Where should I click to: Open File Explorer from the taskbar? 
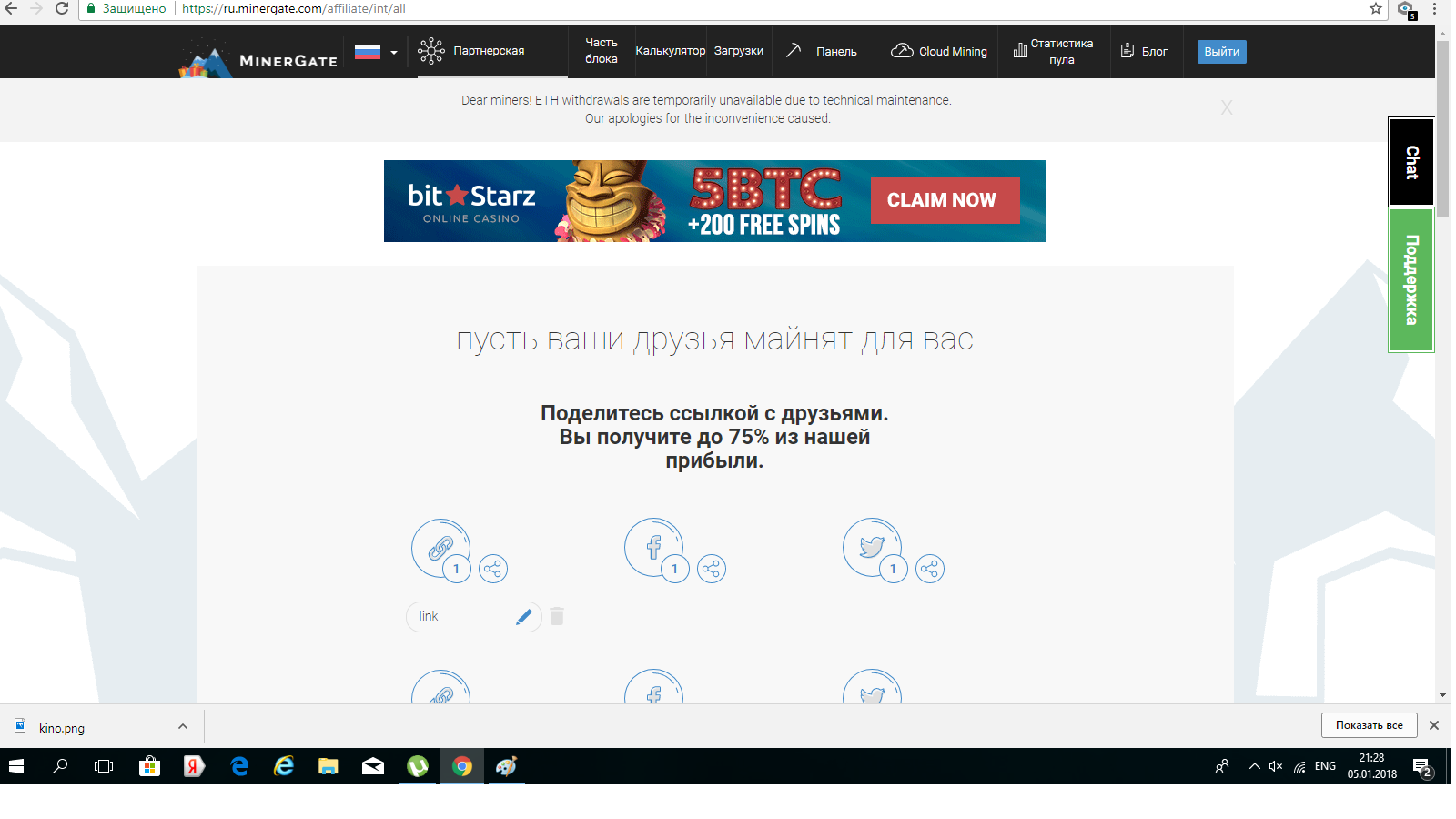[x=329, y=766]
